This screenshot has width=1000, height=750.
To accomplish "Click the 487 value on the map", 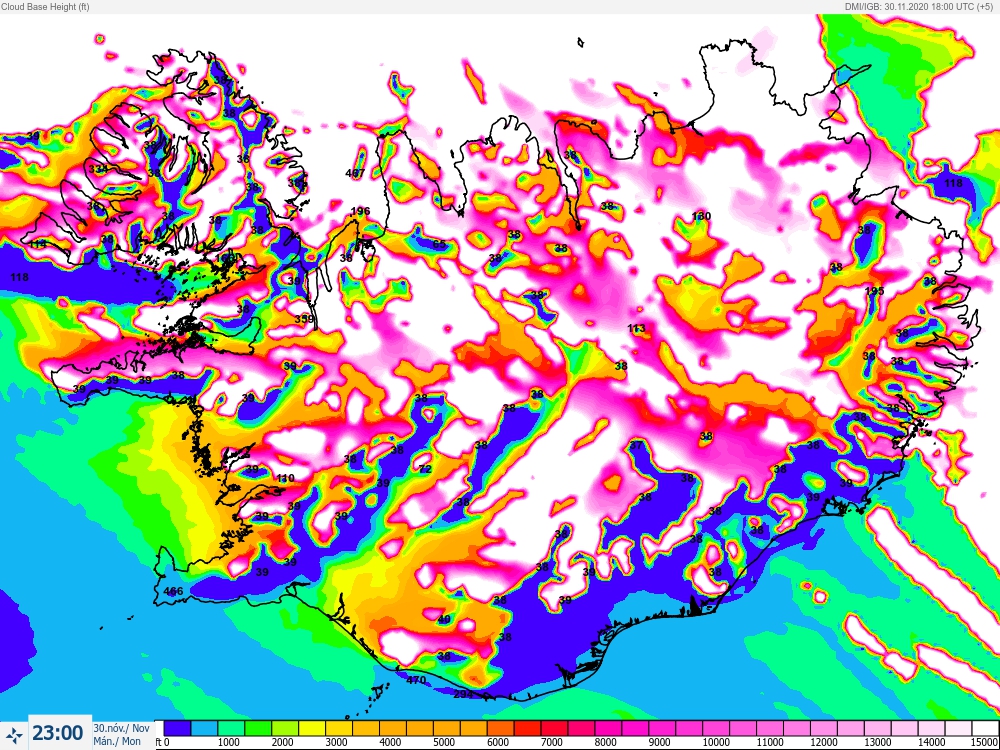I will (355, 173).
